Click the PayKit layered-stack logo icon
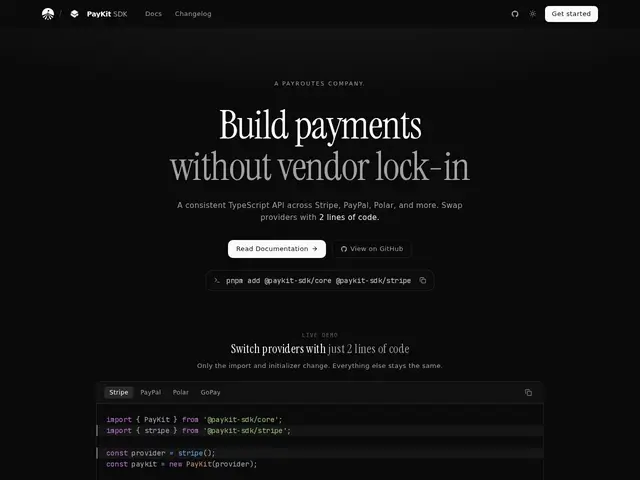The image size is (640, 480). (x=74, y=14)
